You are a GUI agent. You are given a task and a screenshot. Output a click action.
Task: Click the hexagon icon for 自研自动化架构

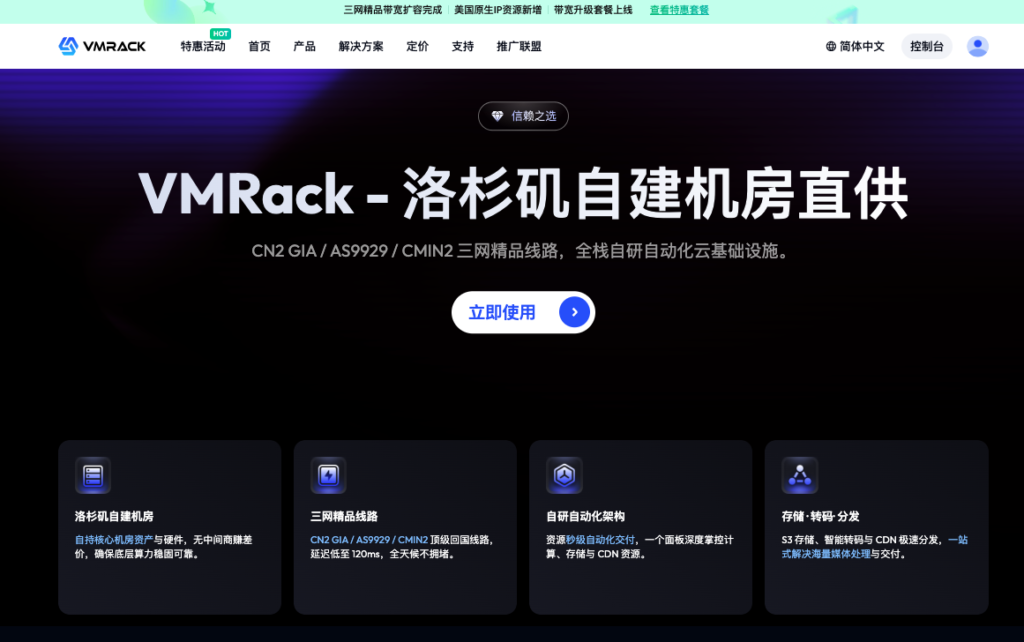(x=564, y=475)
